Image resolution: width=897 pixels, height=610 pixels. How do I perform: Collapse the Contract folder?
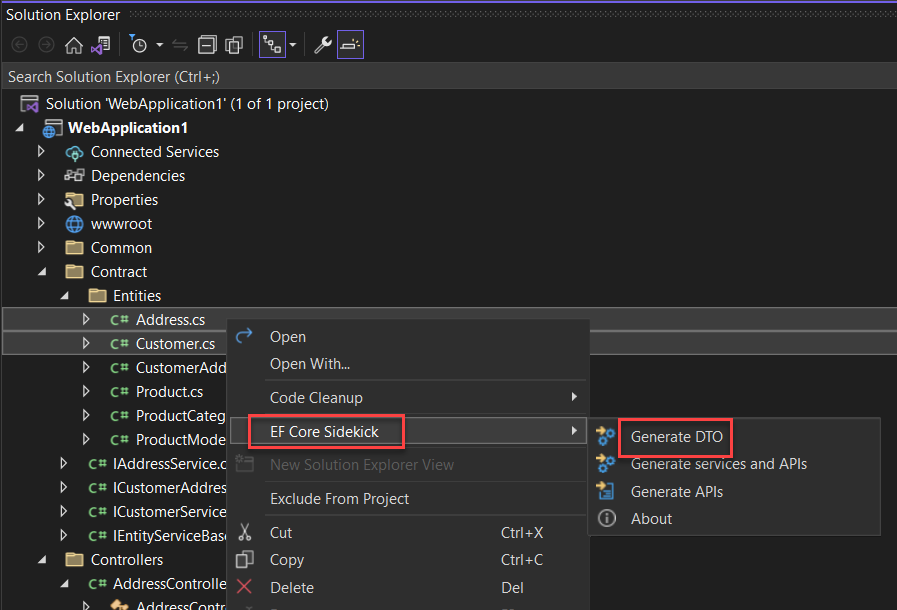(42, 272)
